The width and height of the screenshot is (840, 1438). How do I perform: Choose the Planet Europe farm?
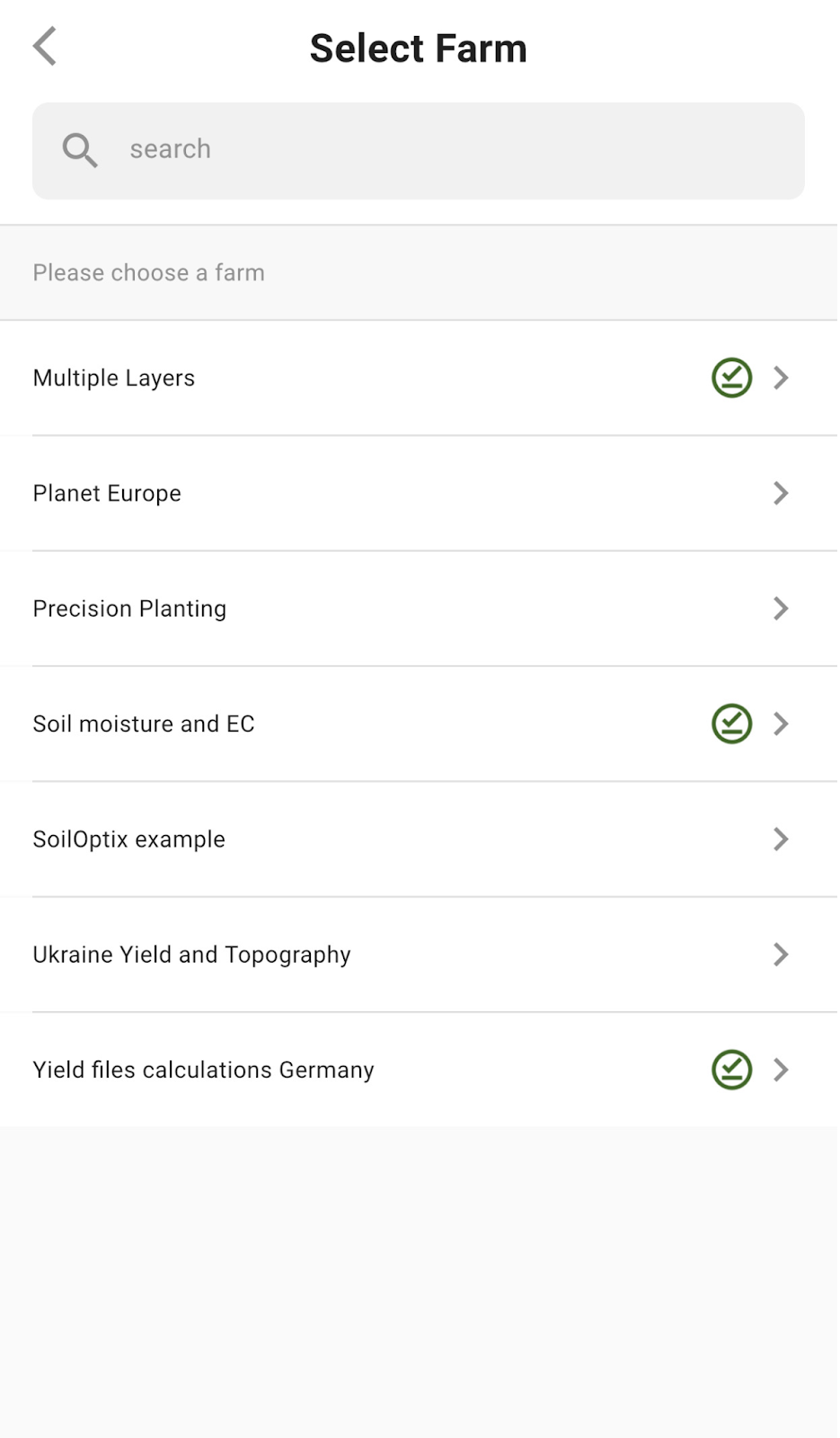click(x=107, y=493)
